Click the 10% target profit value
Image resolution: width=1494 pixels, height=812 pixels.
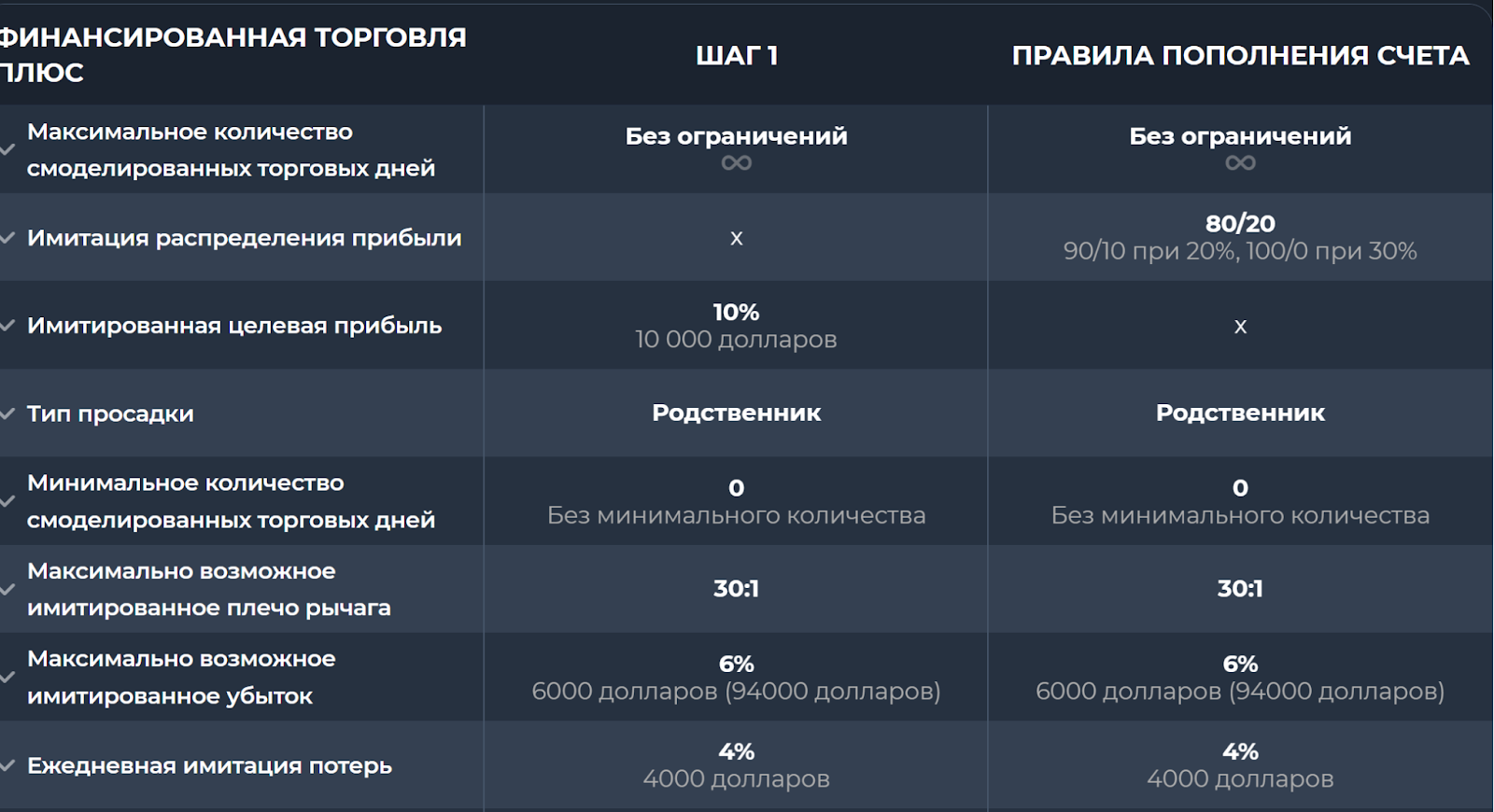(736, 312)
